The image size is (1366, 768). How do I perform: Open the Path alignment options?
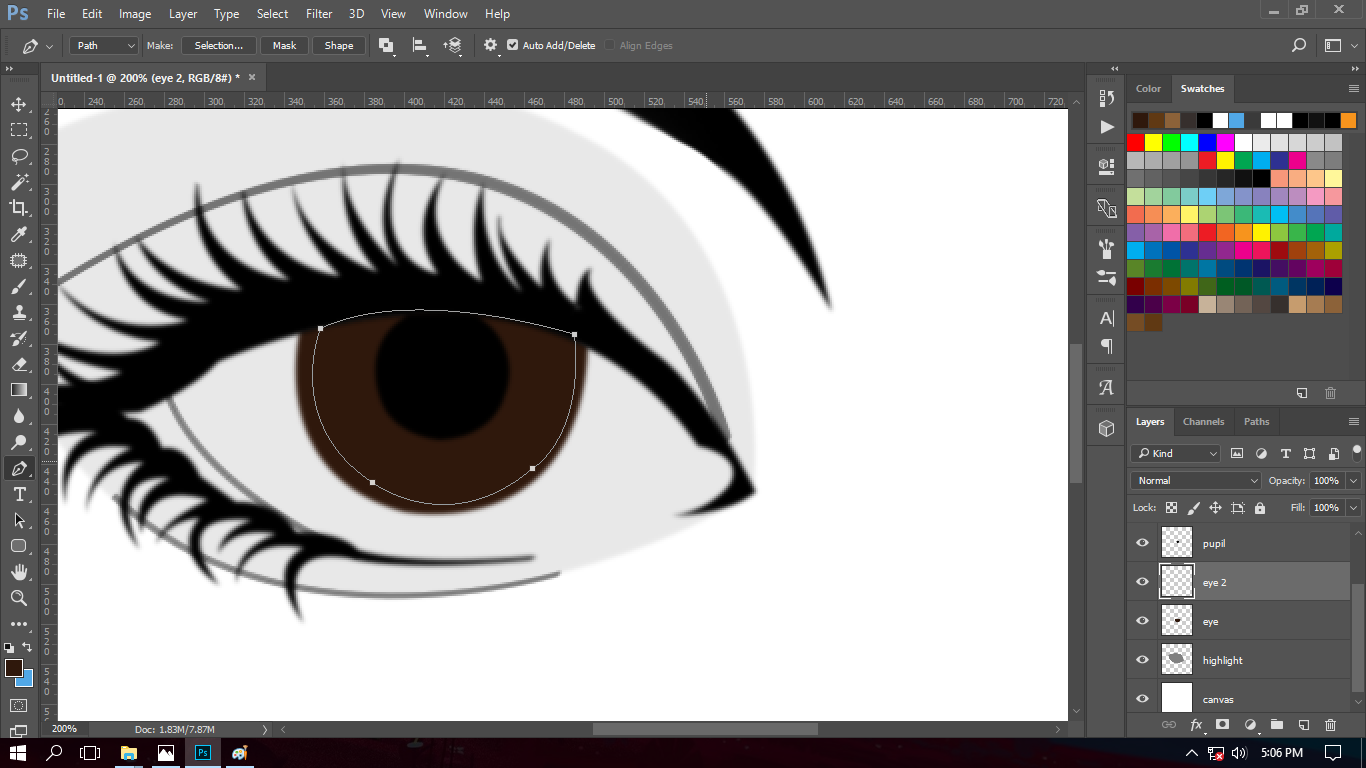click(x=420, y=45)
